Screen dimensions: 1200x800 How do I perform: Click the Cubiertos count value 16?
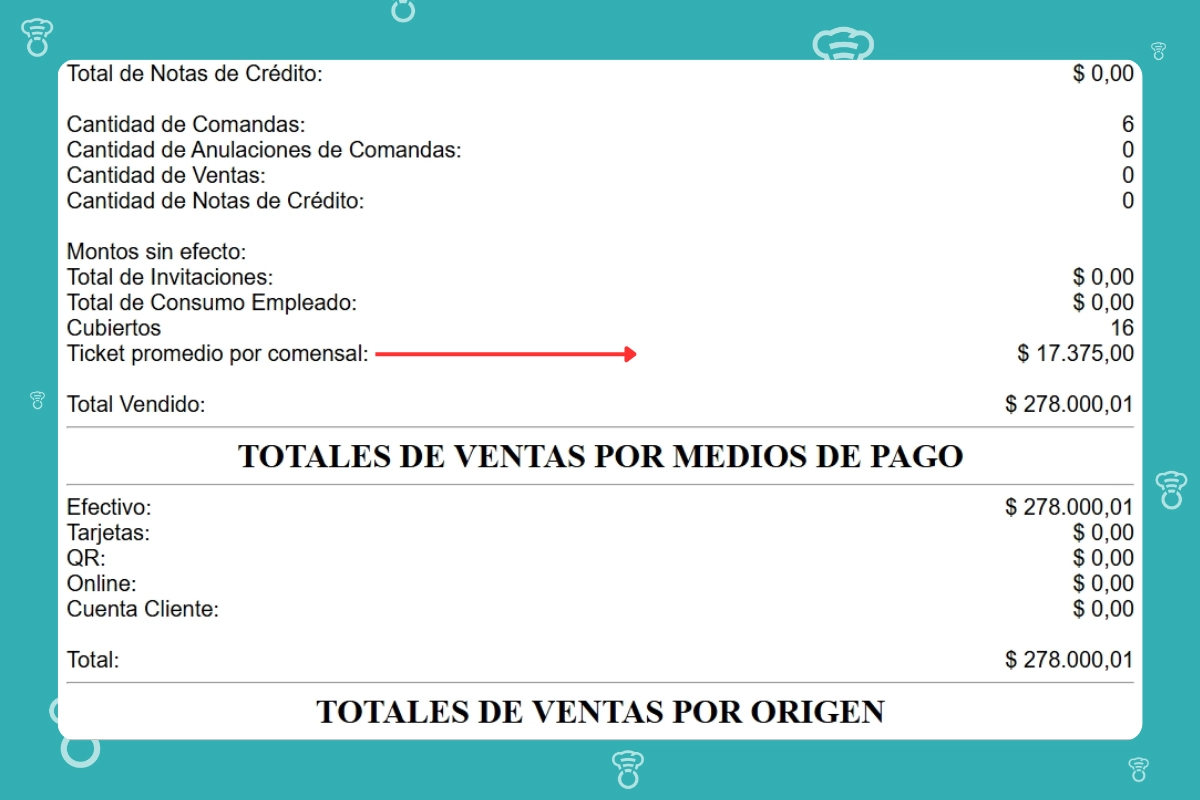click(1122, 328)
